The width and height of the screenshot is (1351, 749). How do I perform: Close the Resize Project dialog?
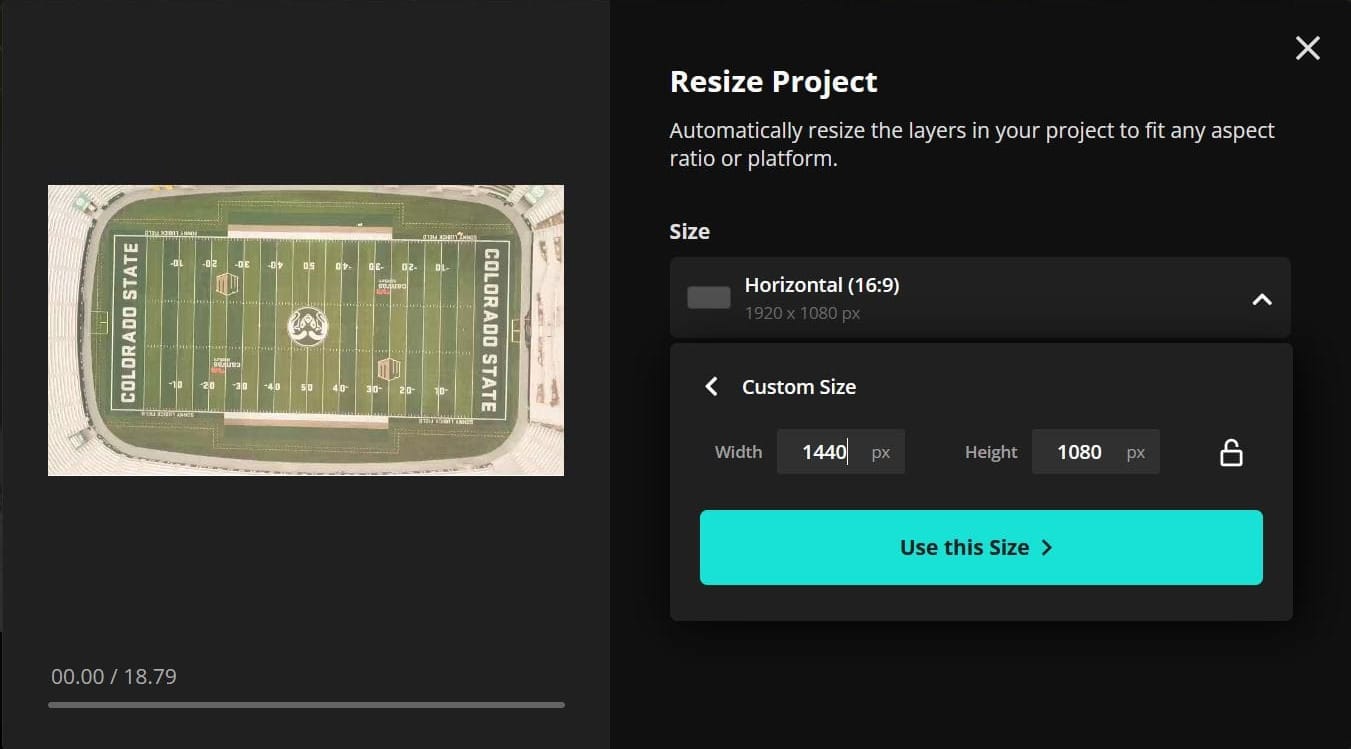pyautogui.click(x=1307, y=48)
